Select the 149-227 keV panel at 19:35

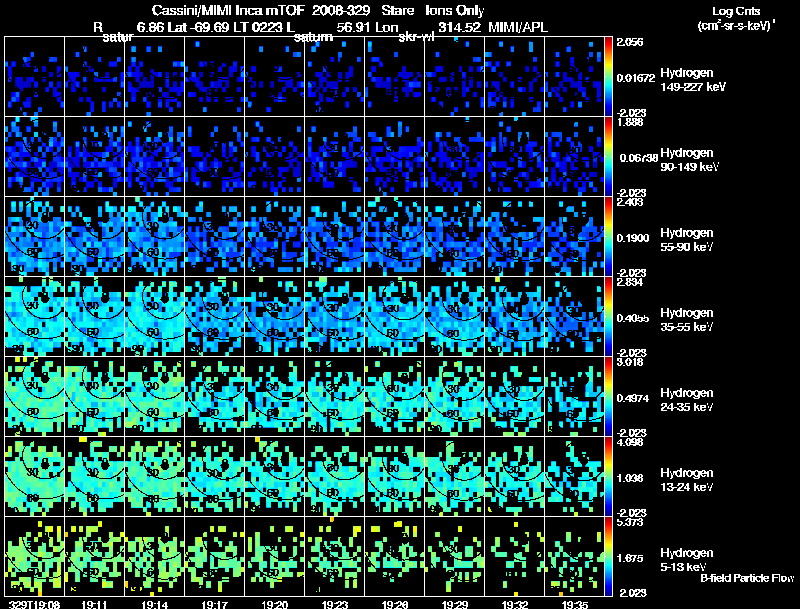point(574,77)
